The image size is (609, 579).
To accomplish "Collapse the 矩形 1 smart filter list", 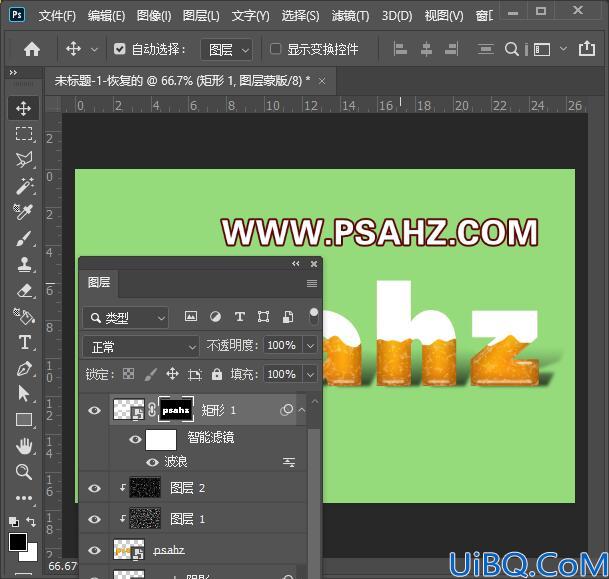I will [302, 410].
